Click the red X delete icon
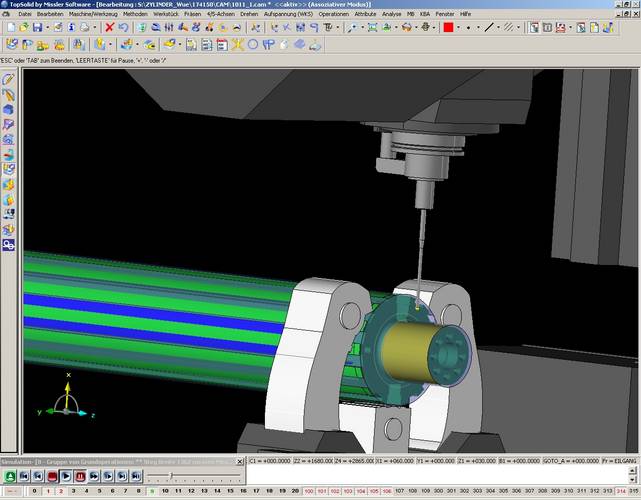The width and height of the screenshot is (641, 500). point(110,27)
